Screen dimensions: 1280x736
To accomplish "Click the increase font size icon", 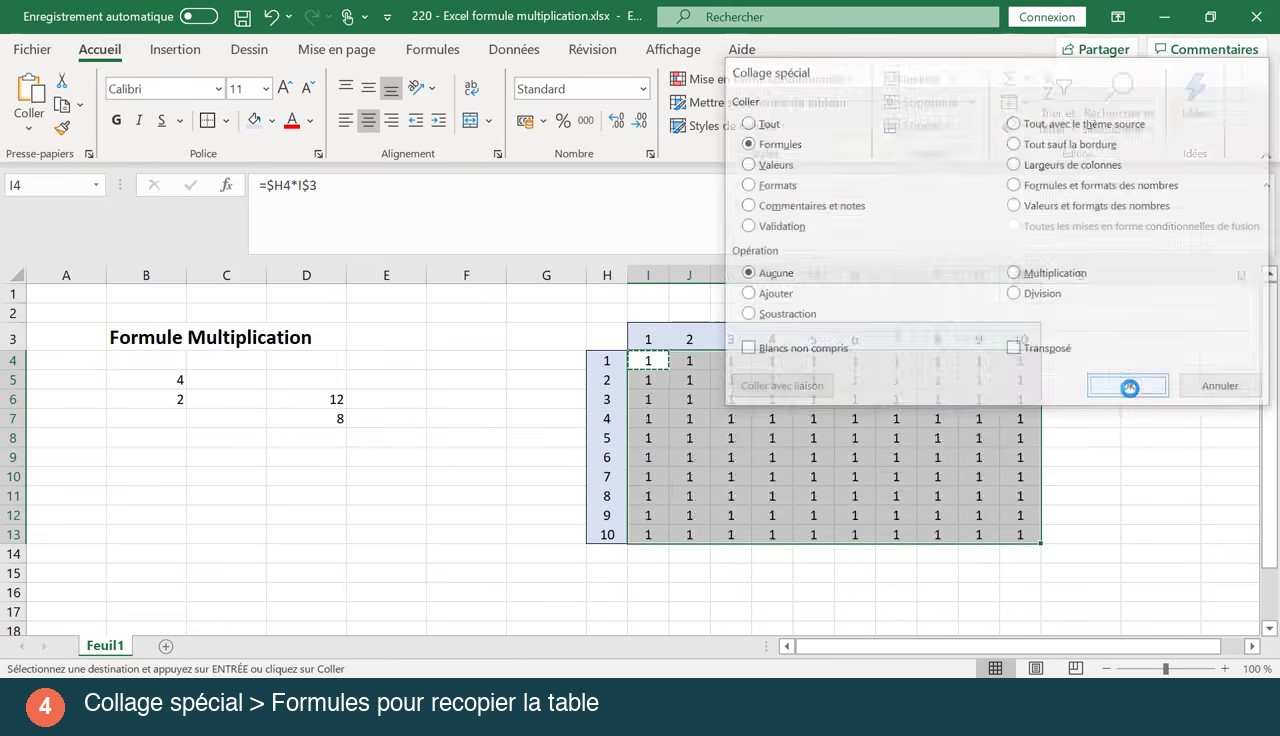I will tap(285, 88).
